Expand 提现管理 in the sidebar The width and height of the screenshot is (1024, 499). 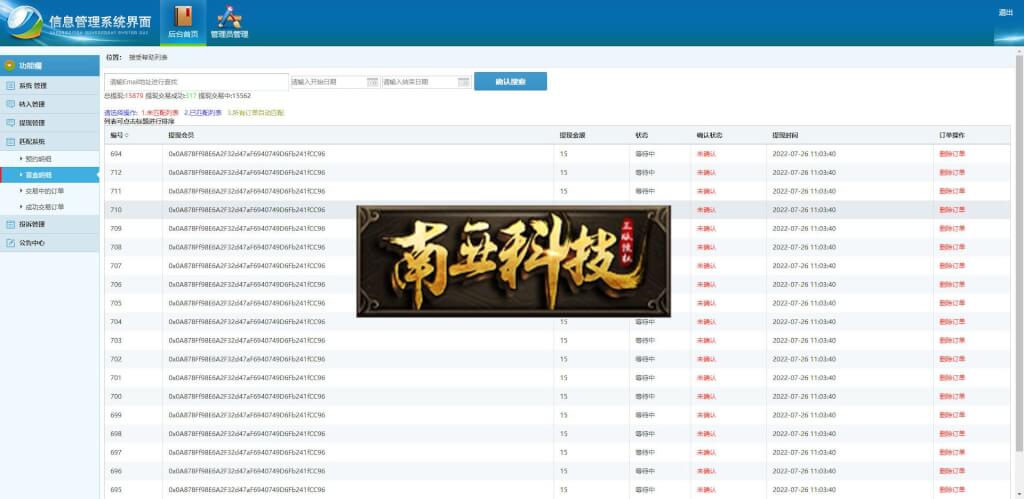[50, 123]
